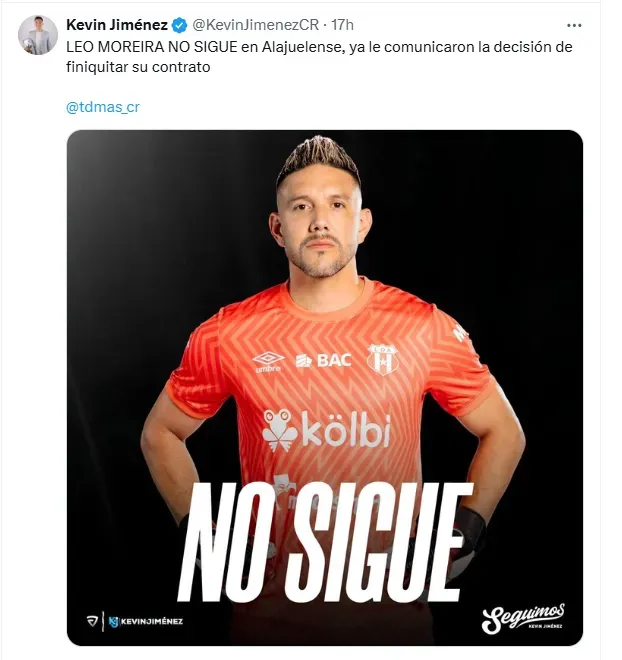The image size is (622, 660).
Task: Click the kölbi frog mascot icon
Action: click(x=279, y=431)
